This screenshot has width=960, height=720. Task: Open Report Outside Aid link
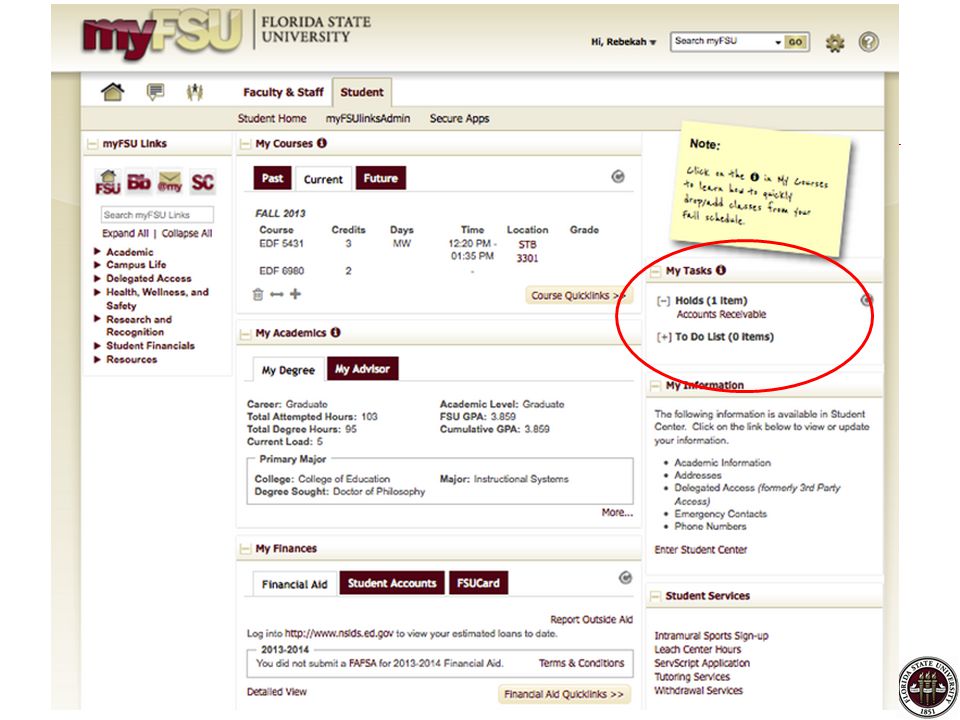(591, 620)
